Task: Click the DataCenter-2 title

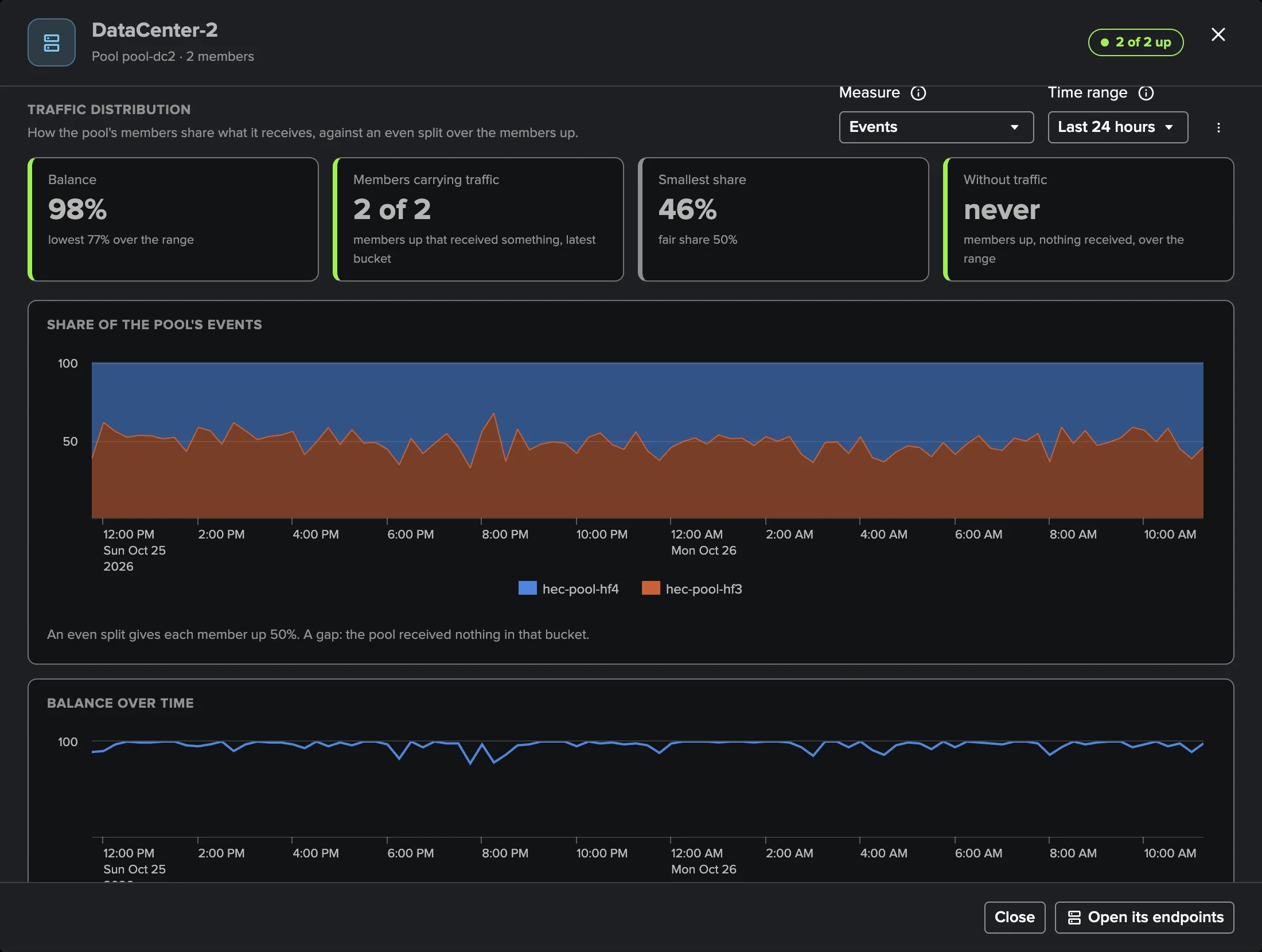Action: click(155, 30)
